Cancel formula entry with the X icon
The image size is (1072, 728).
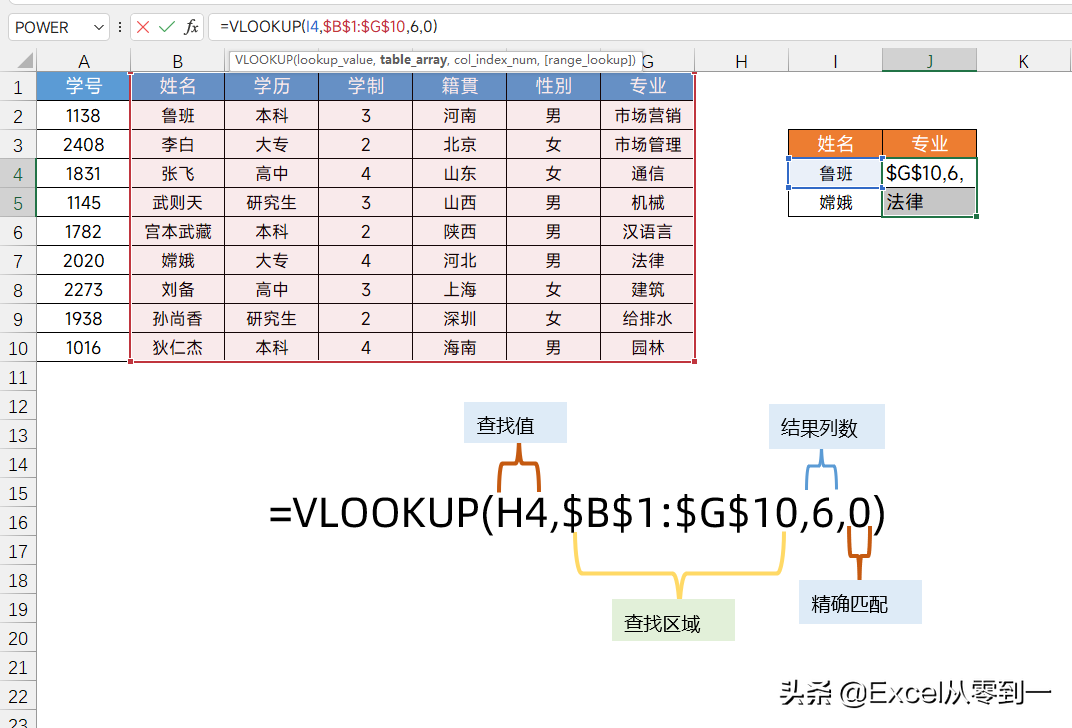pos(143,27)
